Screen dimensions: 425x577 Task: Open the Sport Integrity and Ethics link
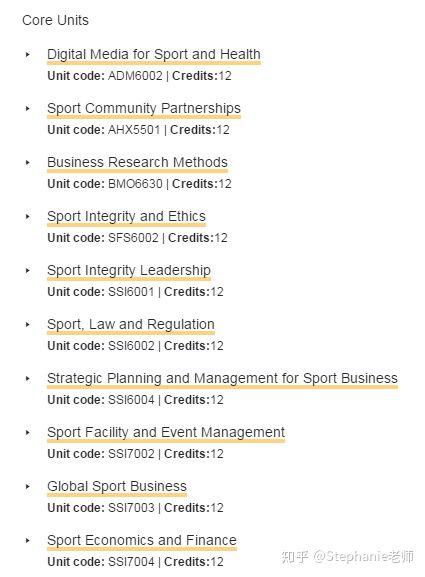point(126,216)
